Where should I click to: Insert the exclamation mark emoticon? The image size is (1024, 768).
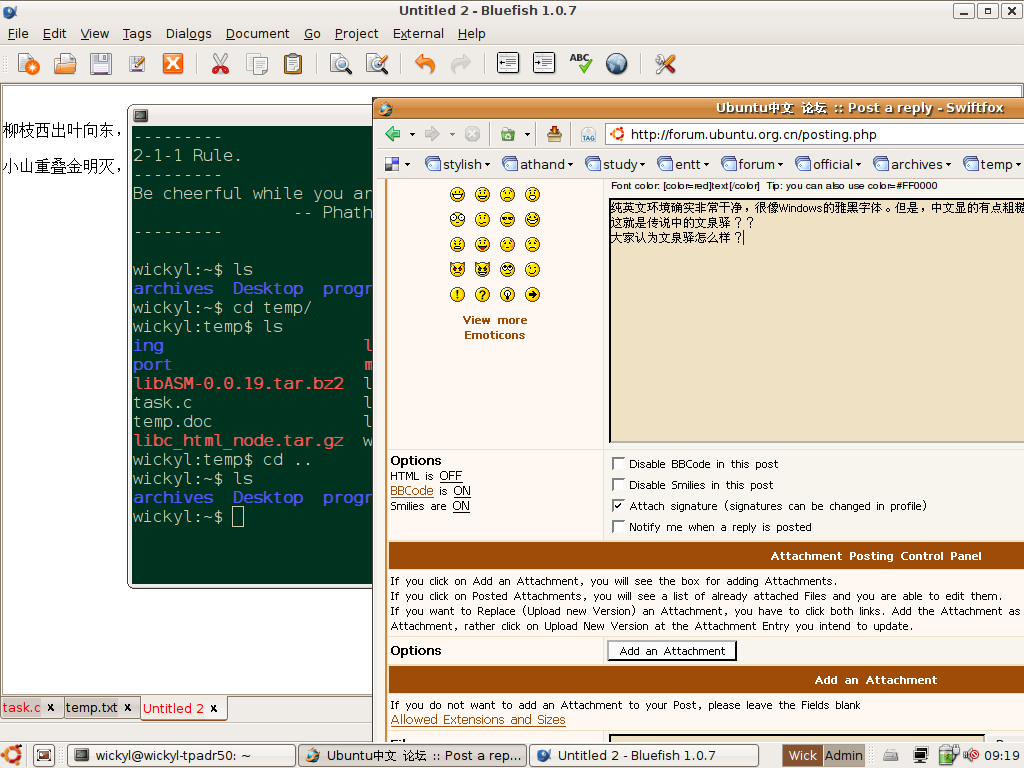pyautogui.click(x=457, y=295)
